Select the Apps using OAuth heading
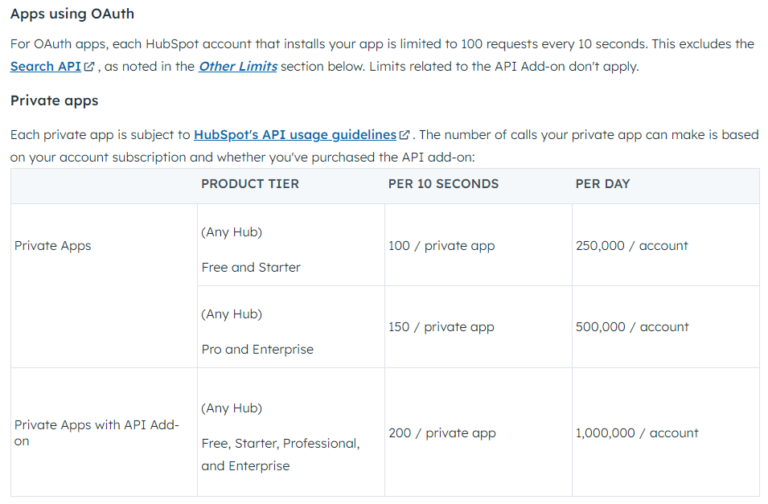This screenshot has width=768, height=504. pos(72,14)
